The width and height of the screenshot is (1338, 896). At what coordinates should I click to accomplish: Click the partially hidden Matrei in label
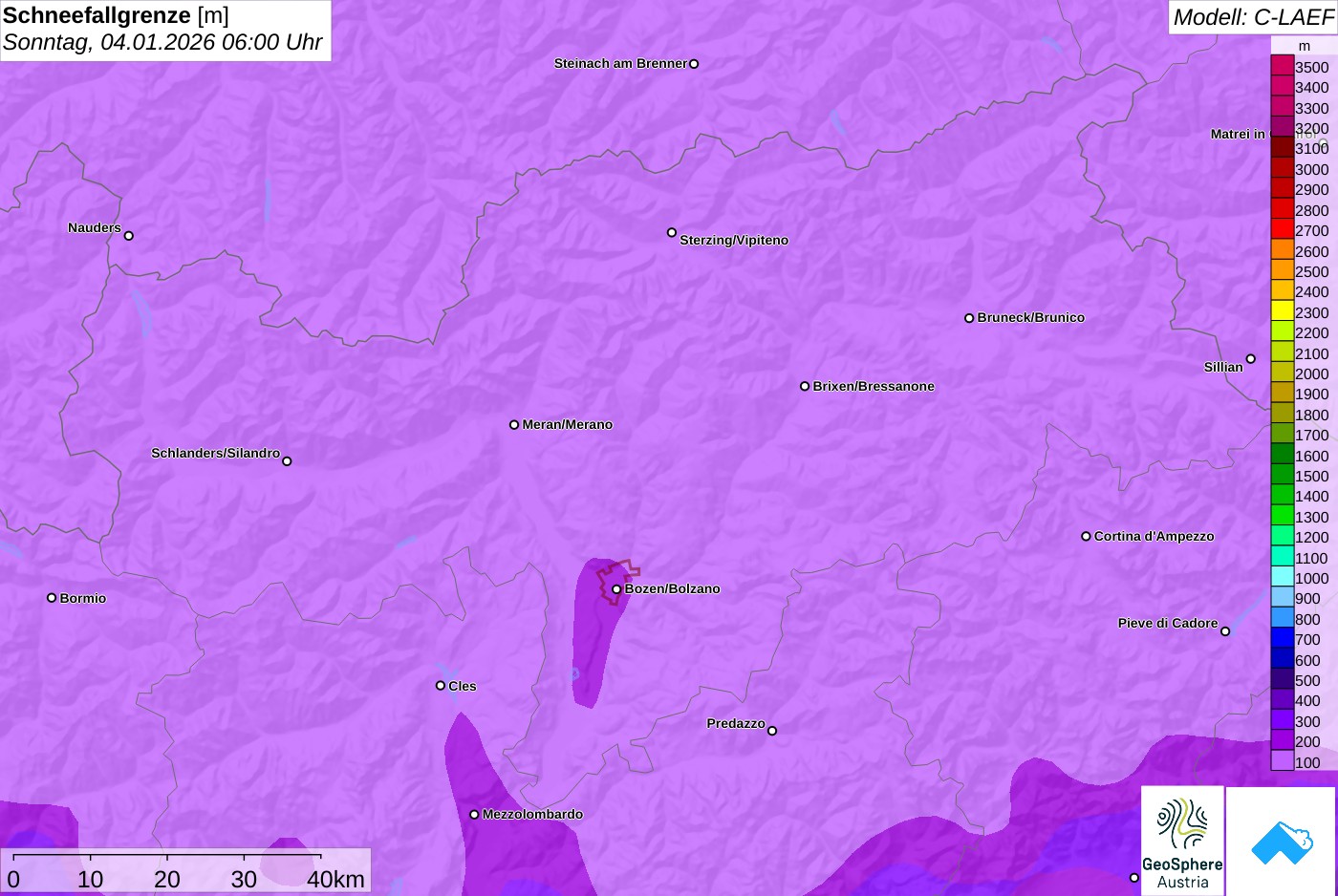1238,135
